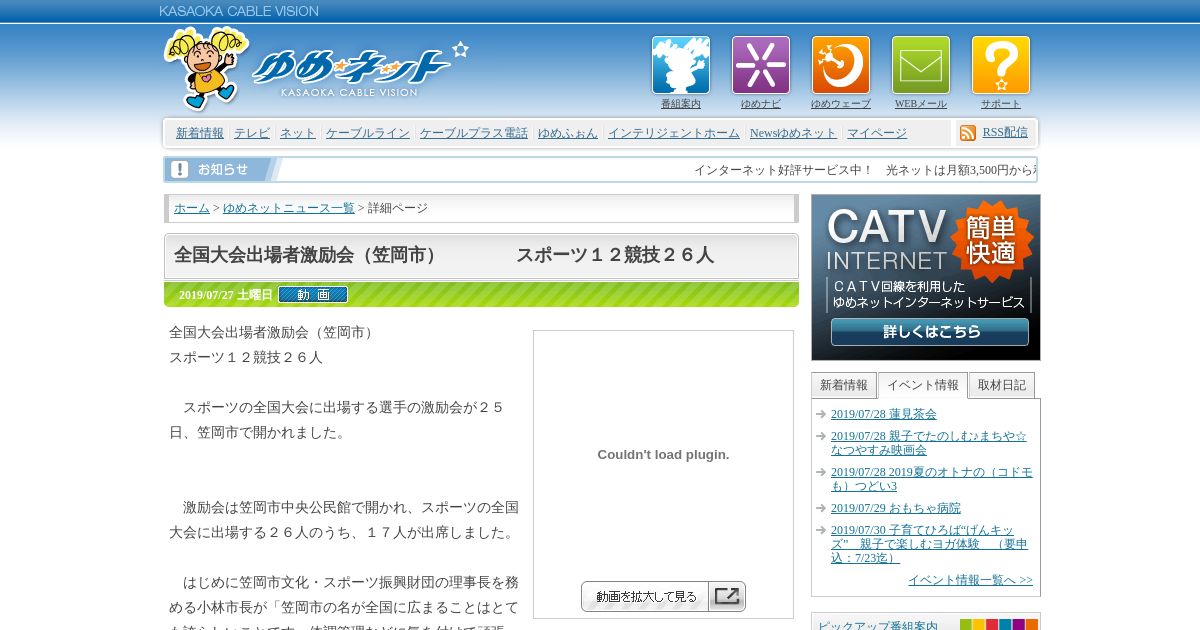Click the scrolling news ticker text
The height and width of the screenshot is (630, 1200).
point(865,170)
